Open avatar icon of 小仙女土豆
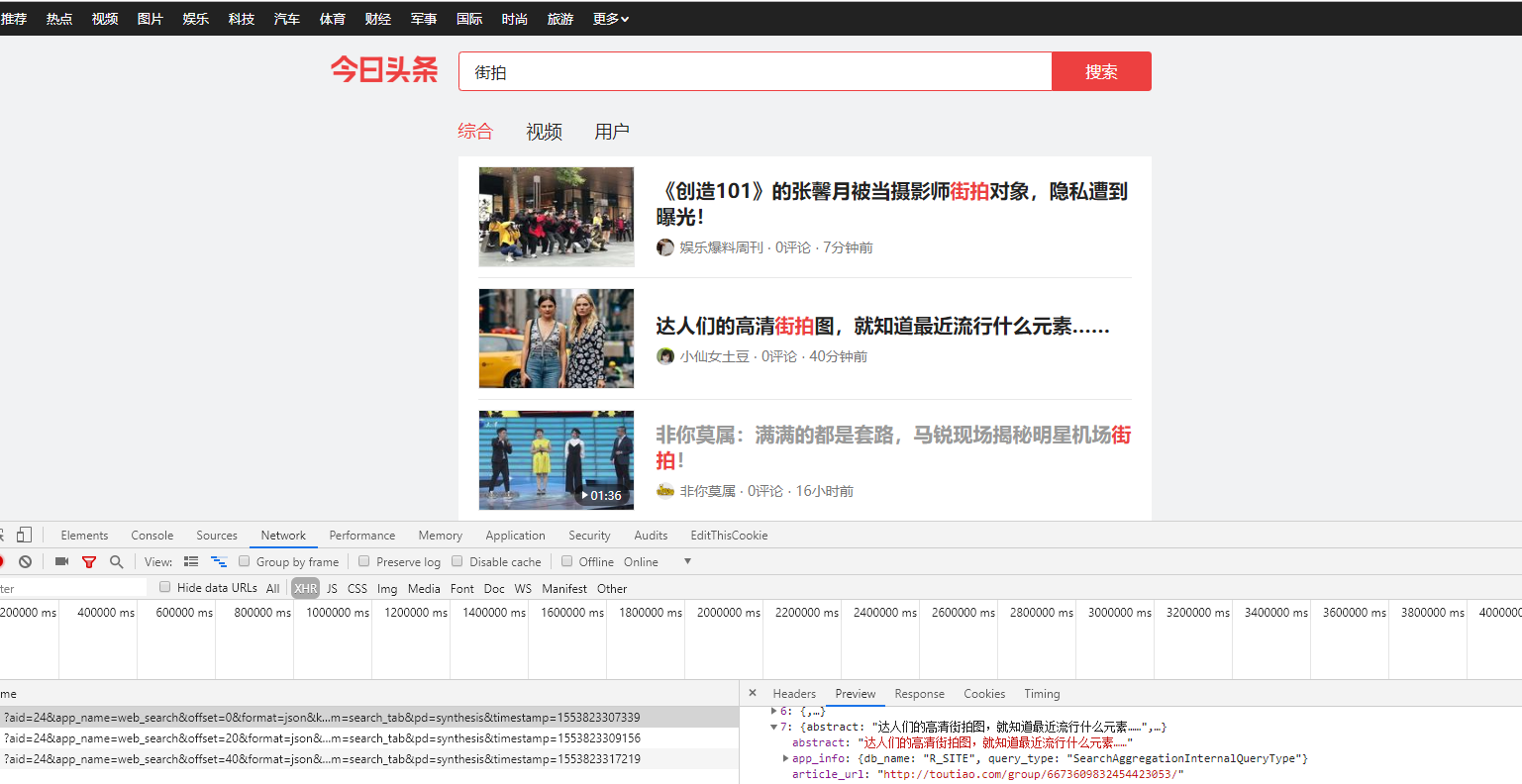Image resolution: width=1522 pixels, height=784 pixels. (665, 356)
